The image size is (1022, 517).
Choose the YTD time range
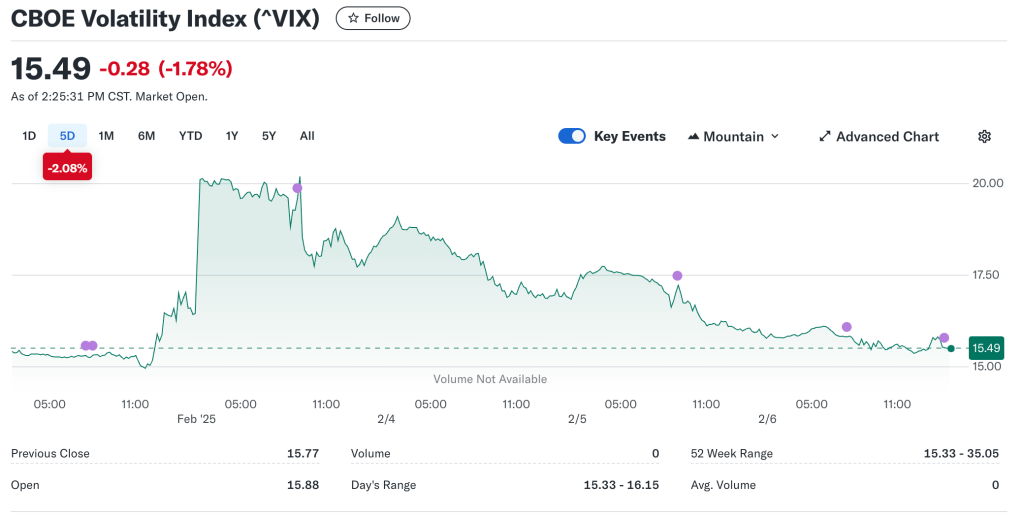click(190, 136)
